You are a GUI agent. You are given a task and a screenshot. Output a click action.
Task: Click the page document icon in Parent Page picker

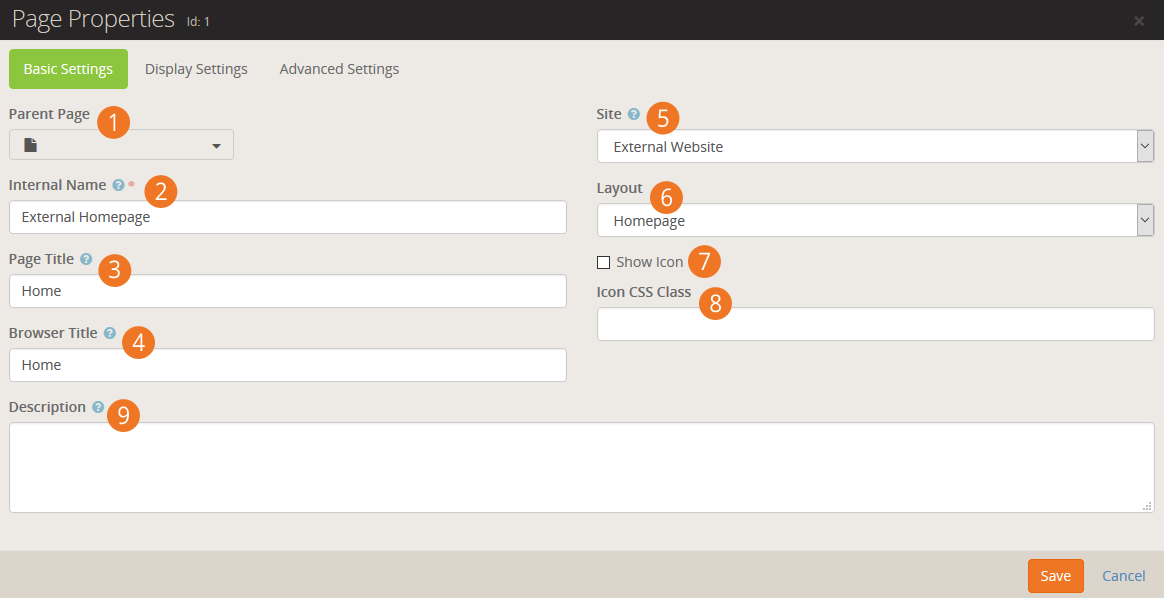coord(30,145)
